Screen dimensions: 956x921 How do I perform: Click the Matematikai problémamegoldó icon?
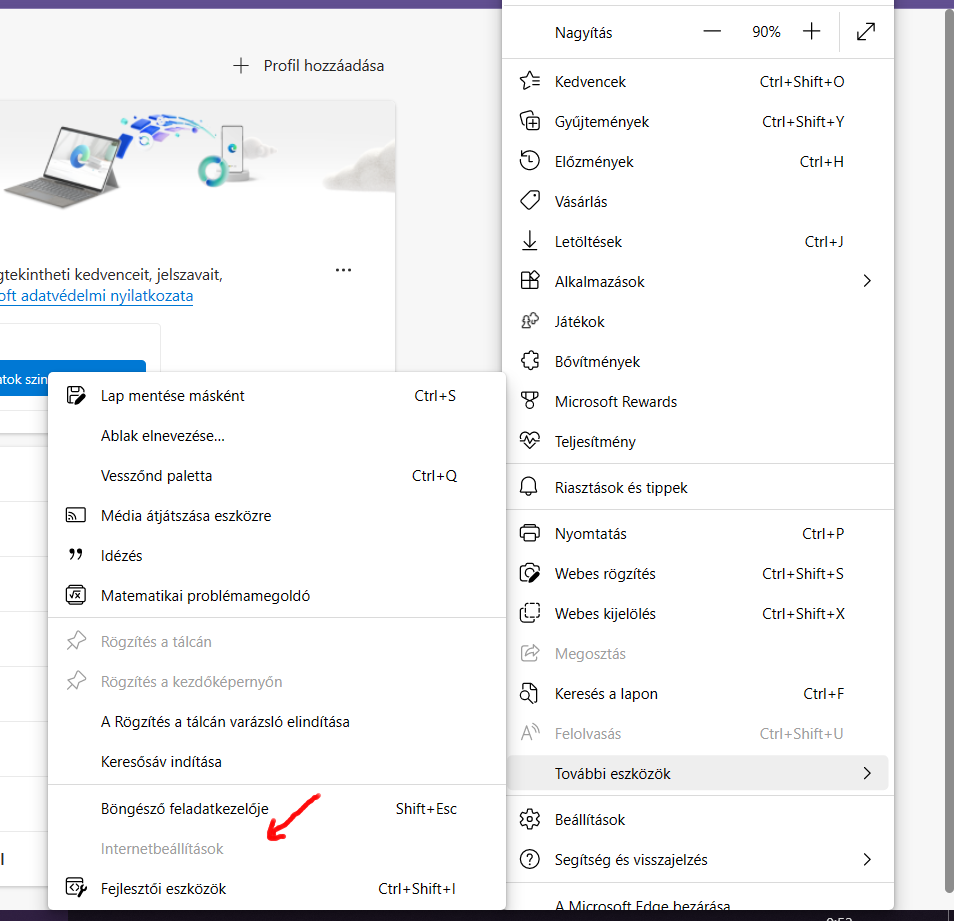point(76,595)
